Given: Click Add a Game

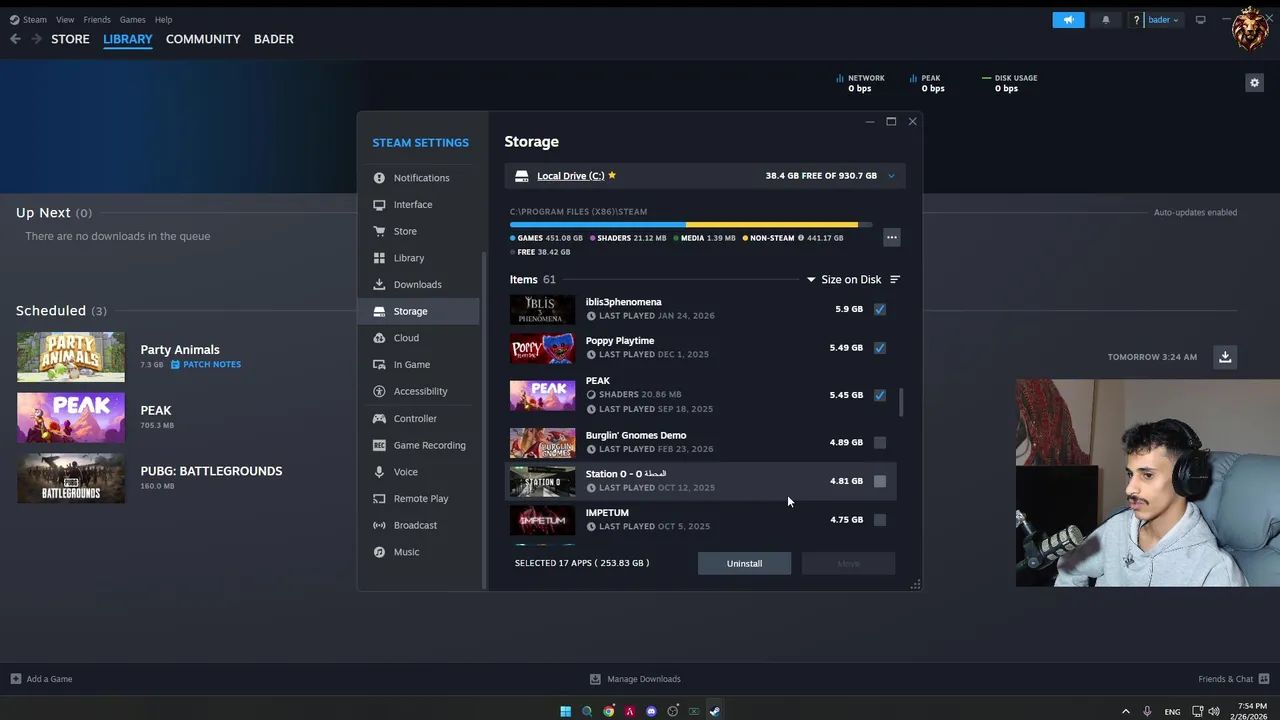Looking at the screenshot, I should click(x=41, y=679).
